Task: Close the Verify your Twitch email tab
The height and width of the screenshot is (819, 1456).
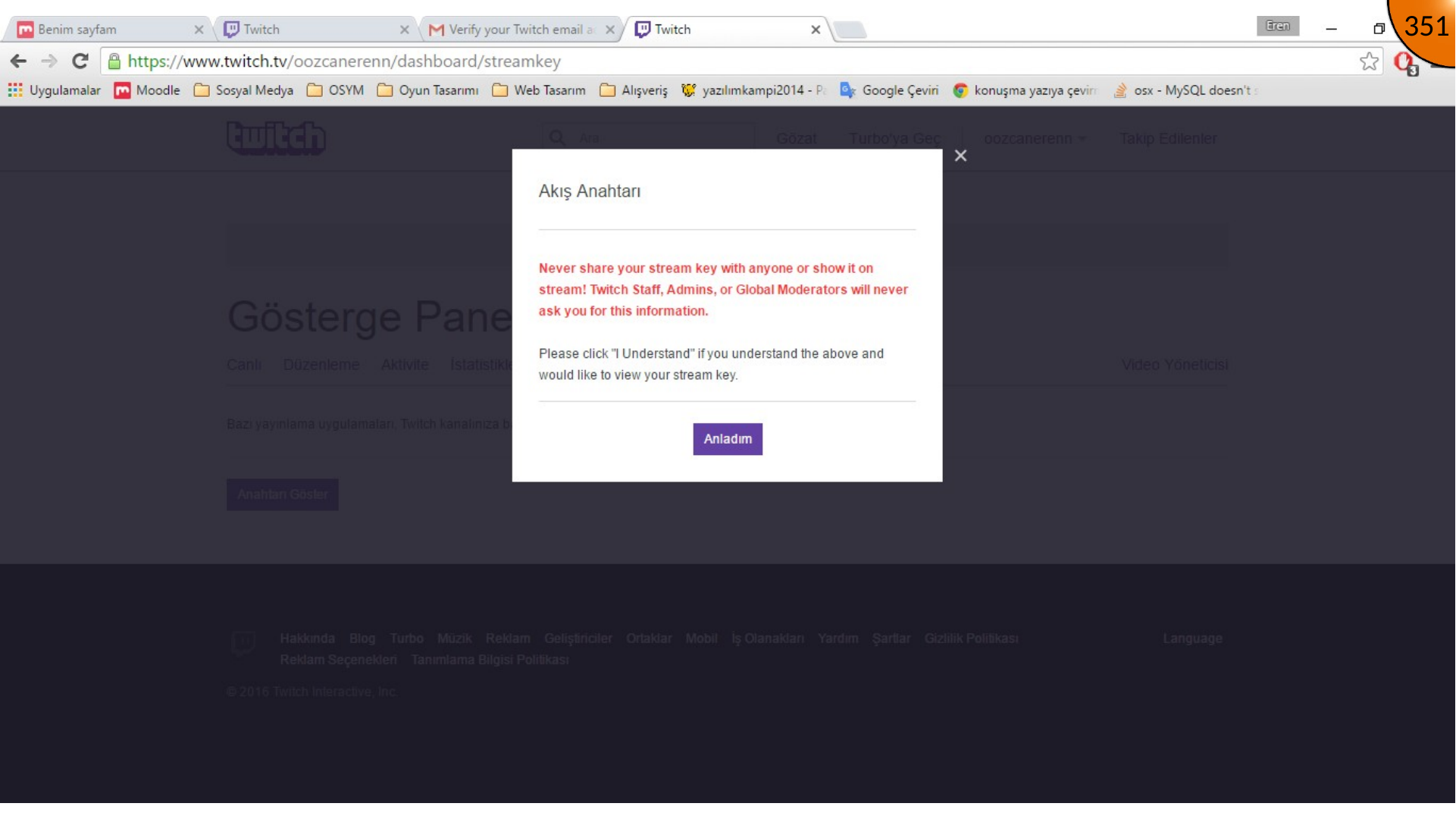Action: click(x=610, y=30)
